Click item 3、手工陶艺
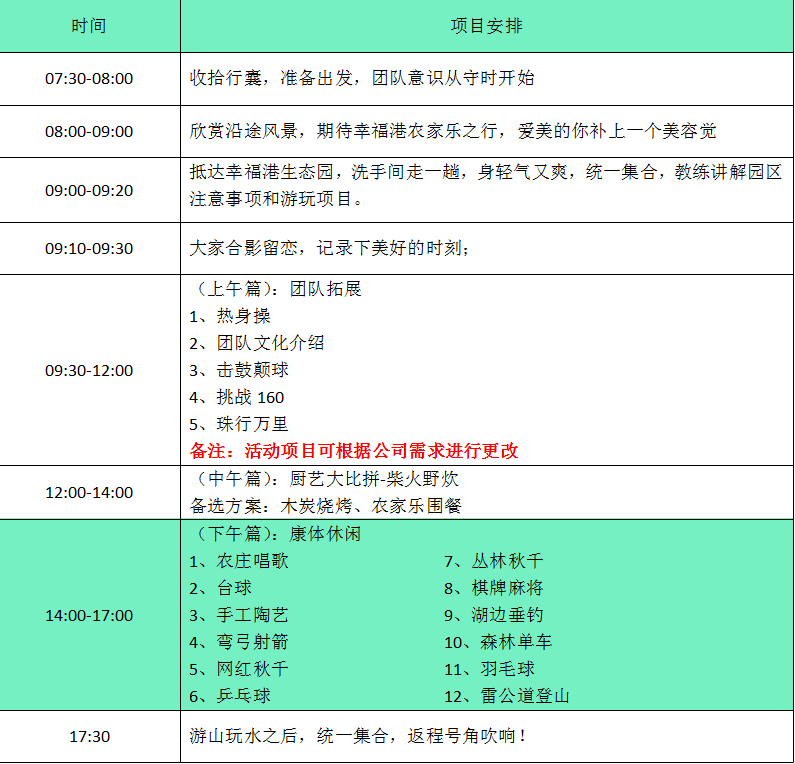The width and height of the screenshot is (795, 764). 239,615
